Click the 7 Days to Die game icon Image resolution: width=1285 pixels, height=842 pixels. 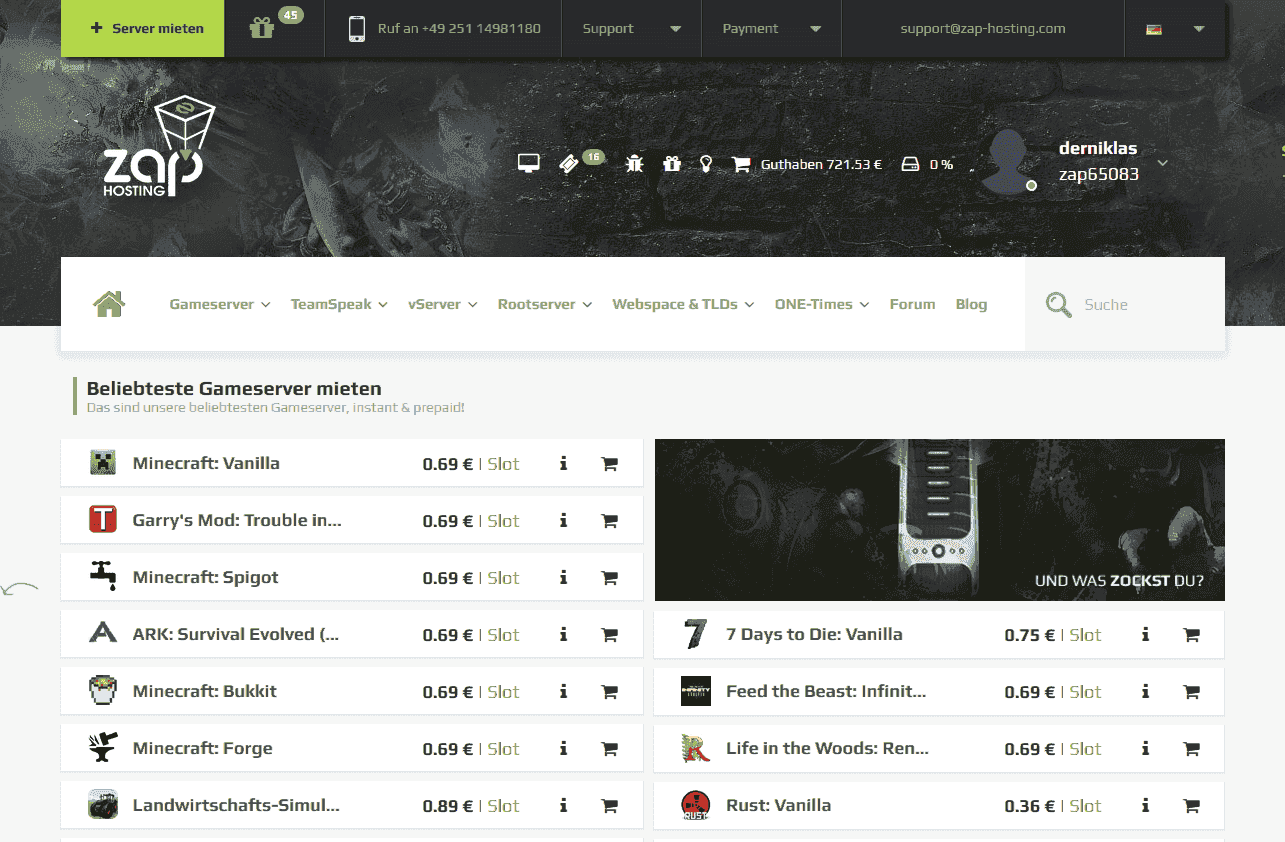[695, 634]
